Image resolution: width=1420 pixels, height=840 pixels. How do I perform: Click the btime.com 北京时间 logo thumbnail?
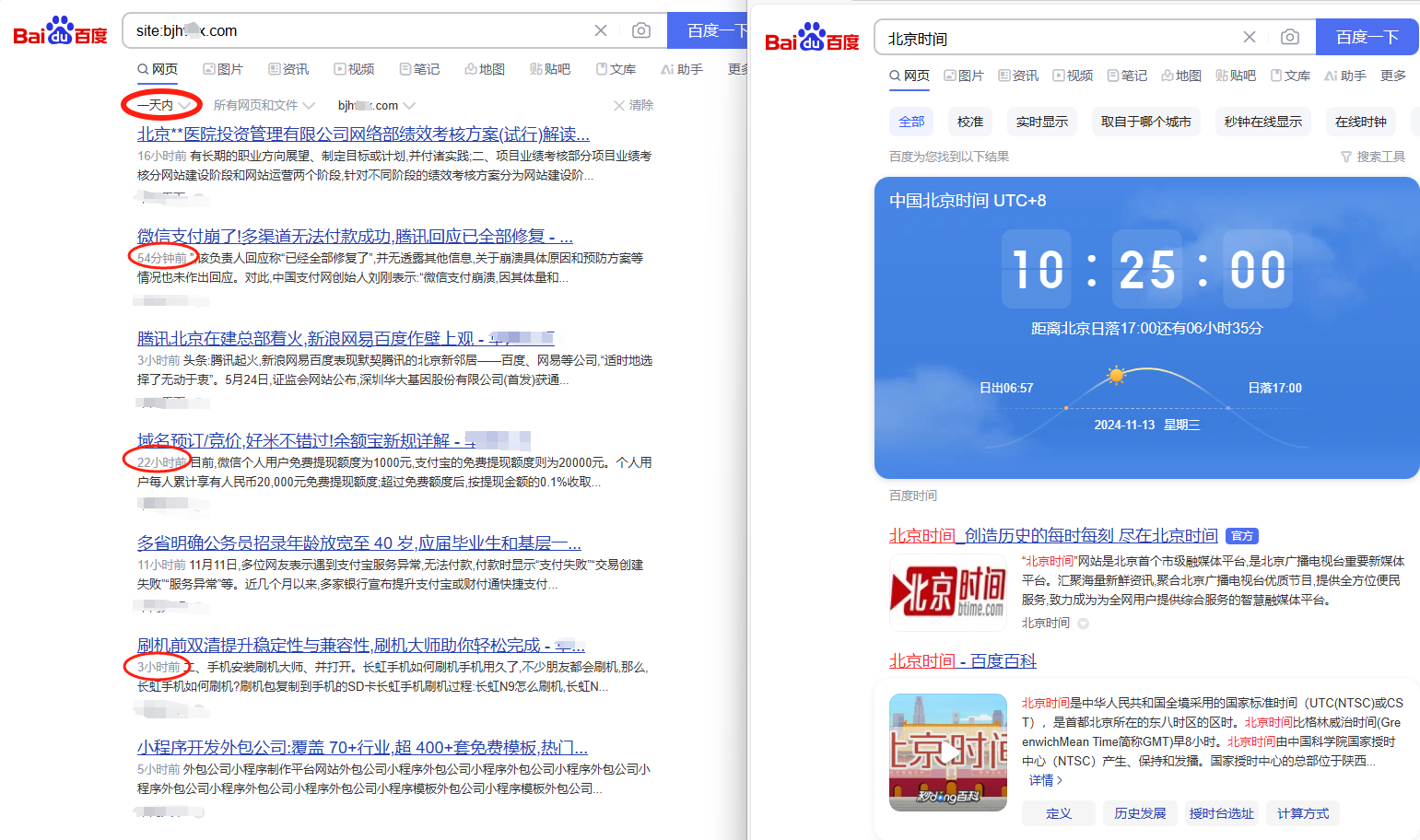click(x=947, y=591)
